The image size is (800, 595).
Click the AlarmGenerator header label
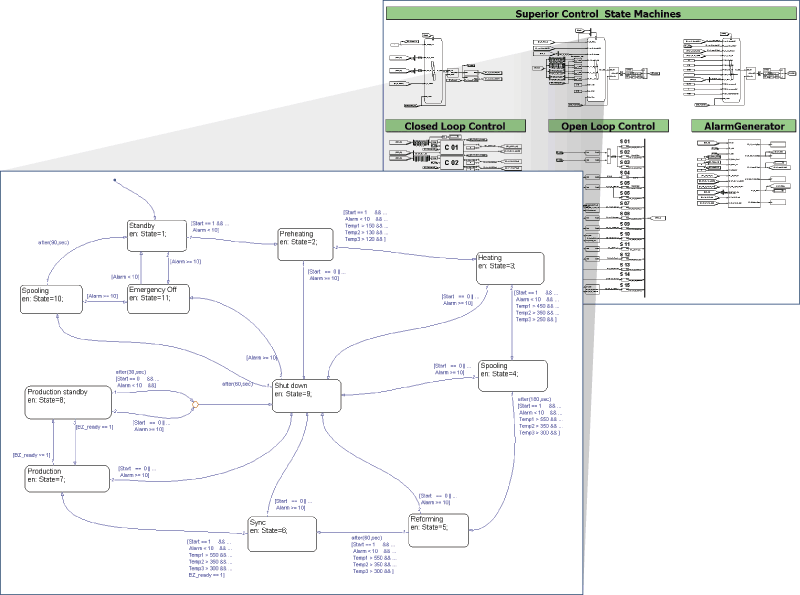click(744, 126)
